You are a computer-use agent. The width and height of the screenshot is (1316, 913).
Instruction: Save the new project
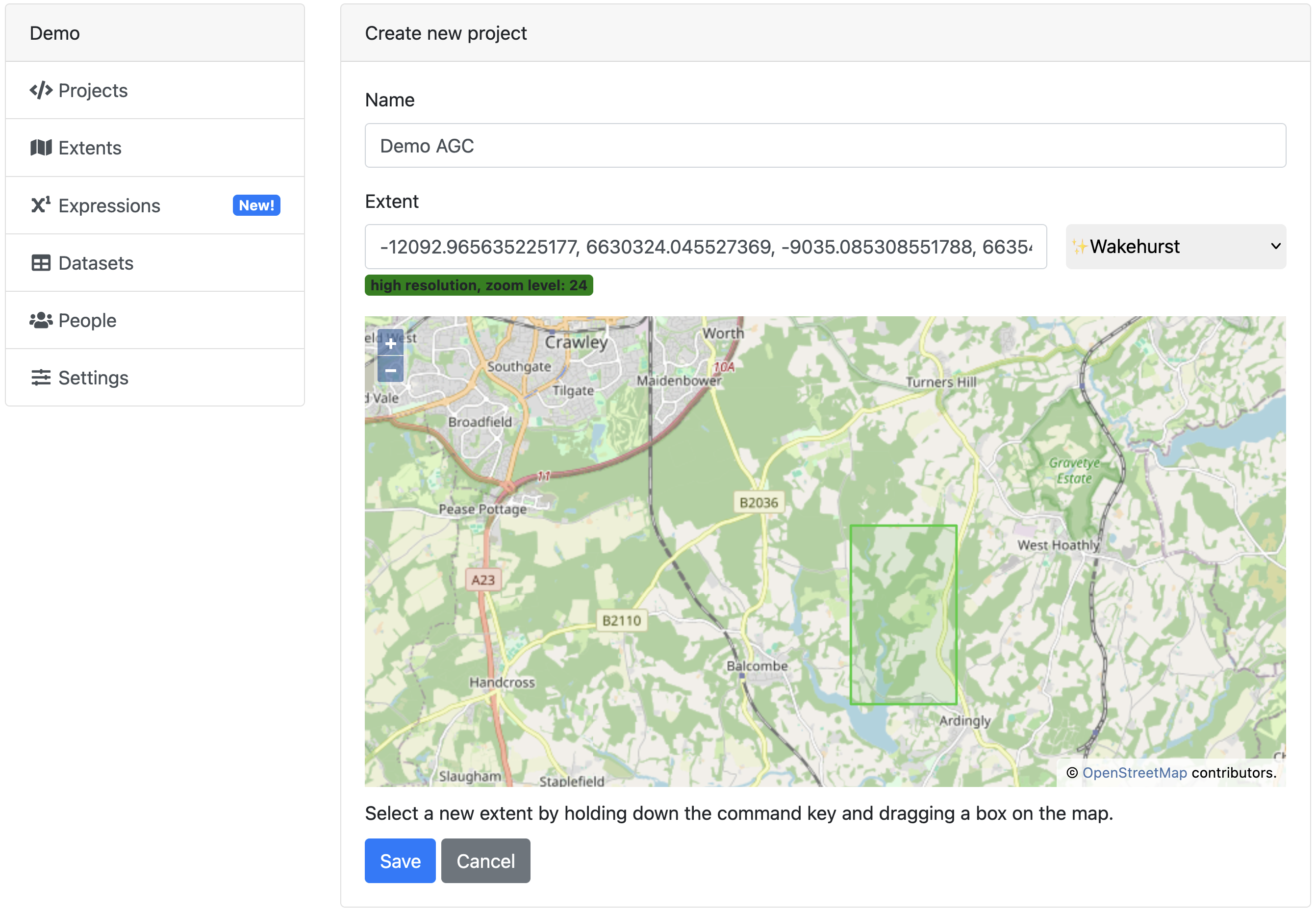click(x=400, y=861)
